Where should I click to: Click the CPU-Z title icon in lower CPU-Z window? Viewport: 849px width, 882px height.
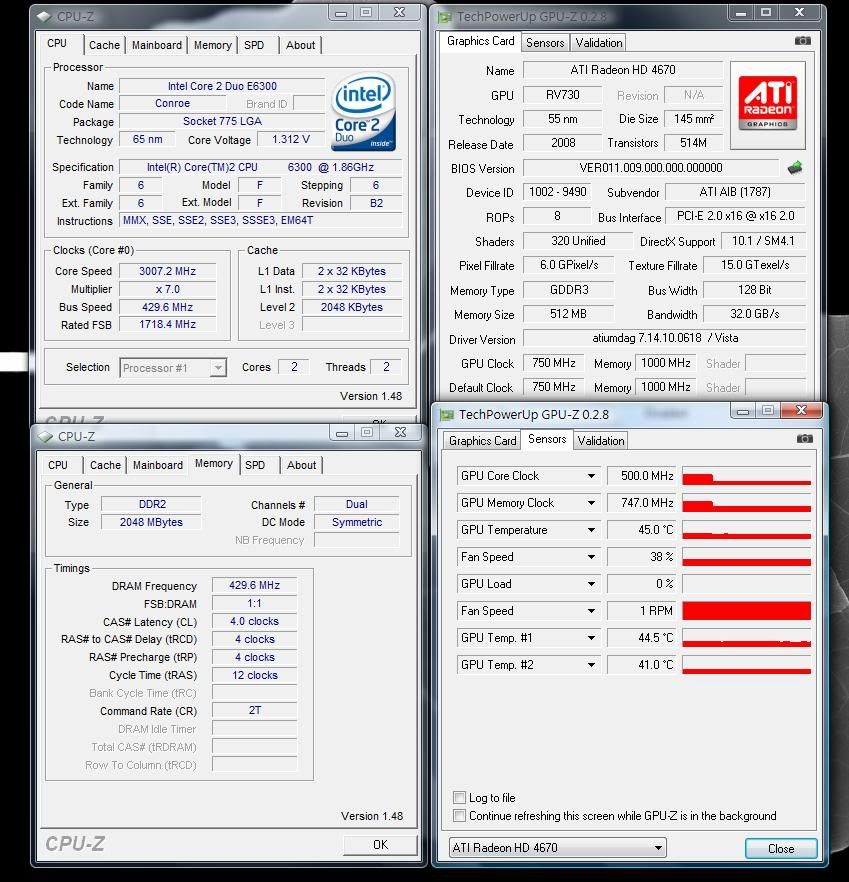[45, 436]
